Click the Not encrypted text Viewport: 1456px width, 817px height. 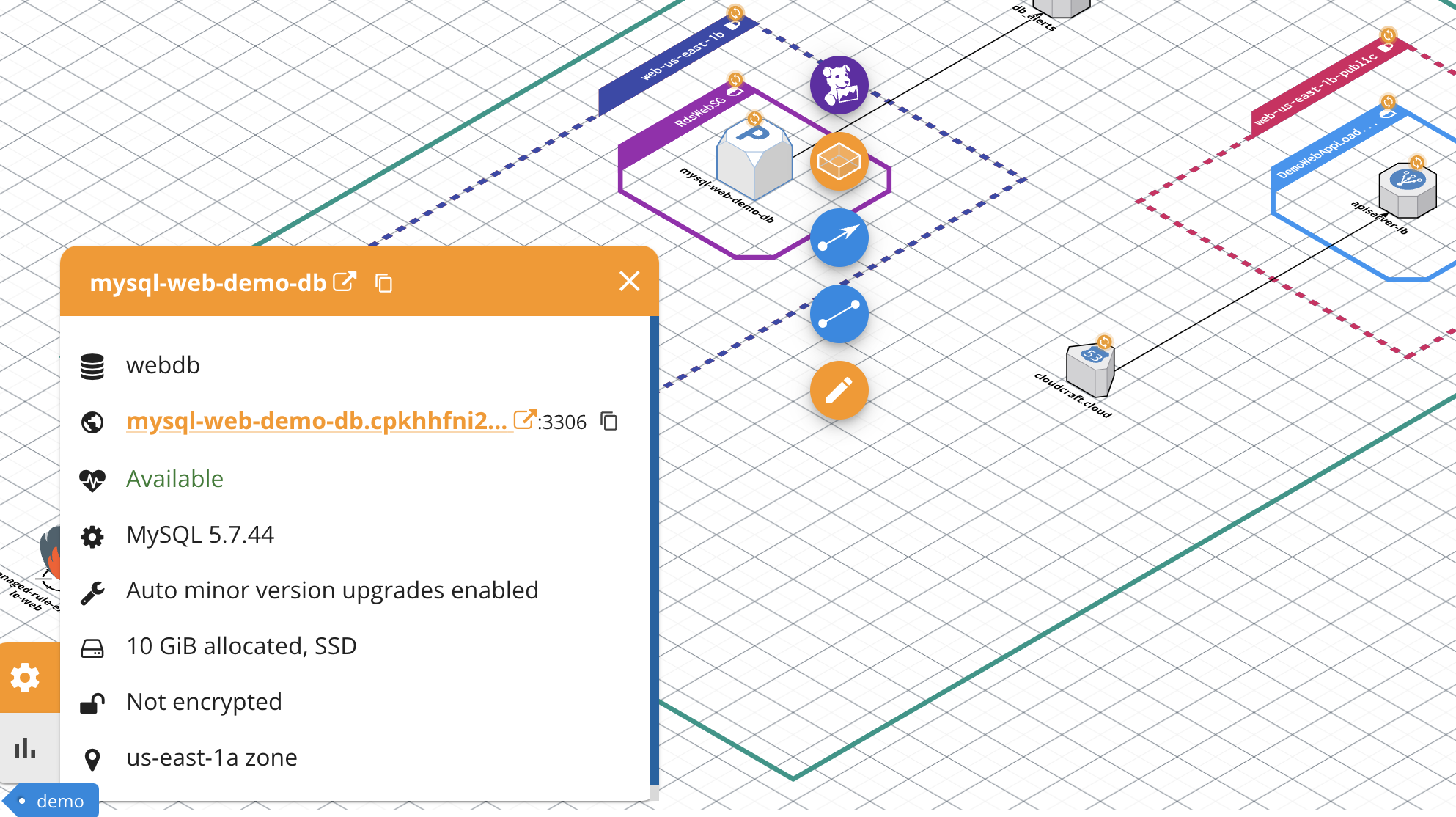click(204, 702)
